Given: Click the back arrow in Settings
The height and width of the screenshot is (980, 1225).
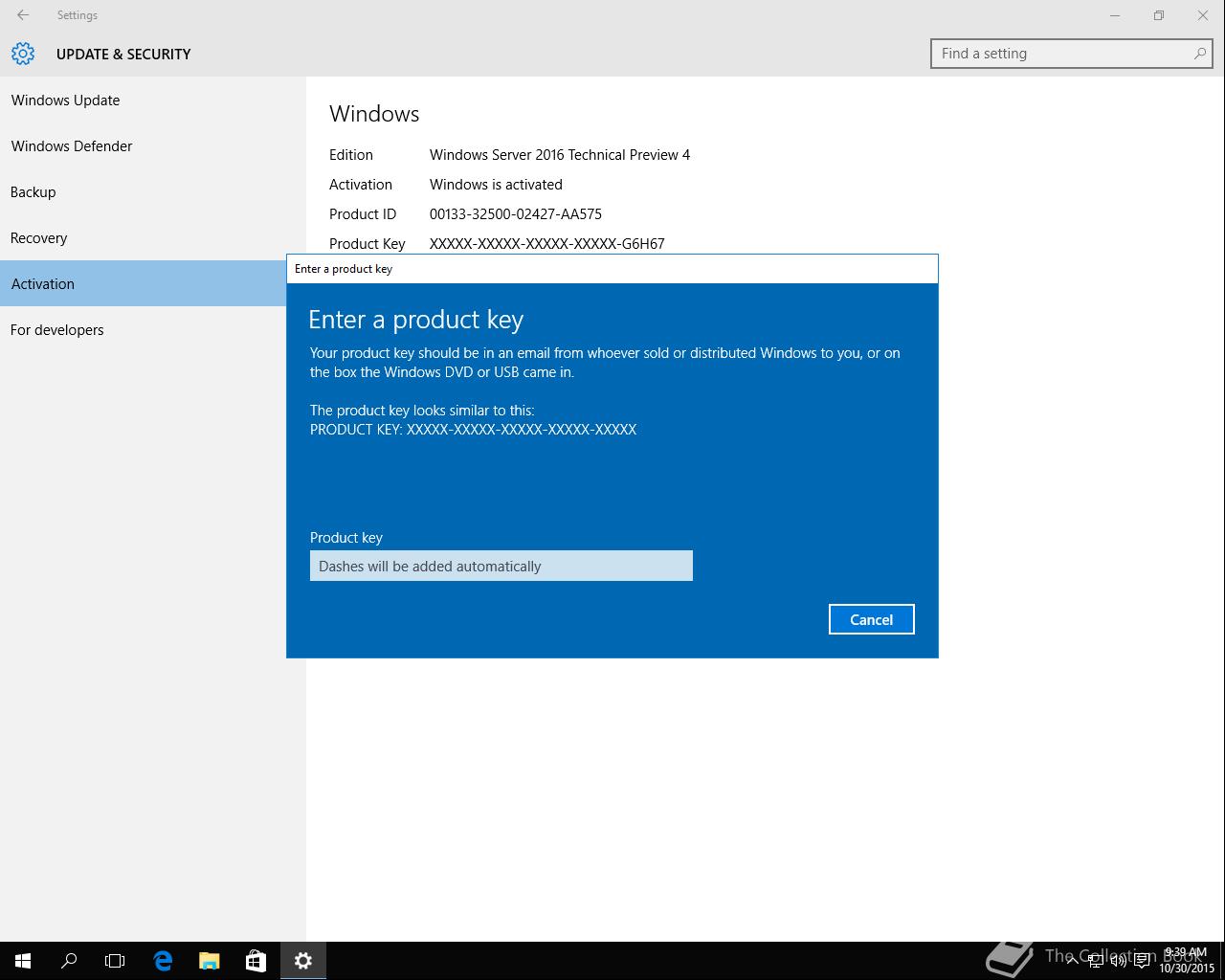Looking at the screenshot, I should (x=23, y=15).
